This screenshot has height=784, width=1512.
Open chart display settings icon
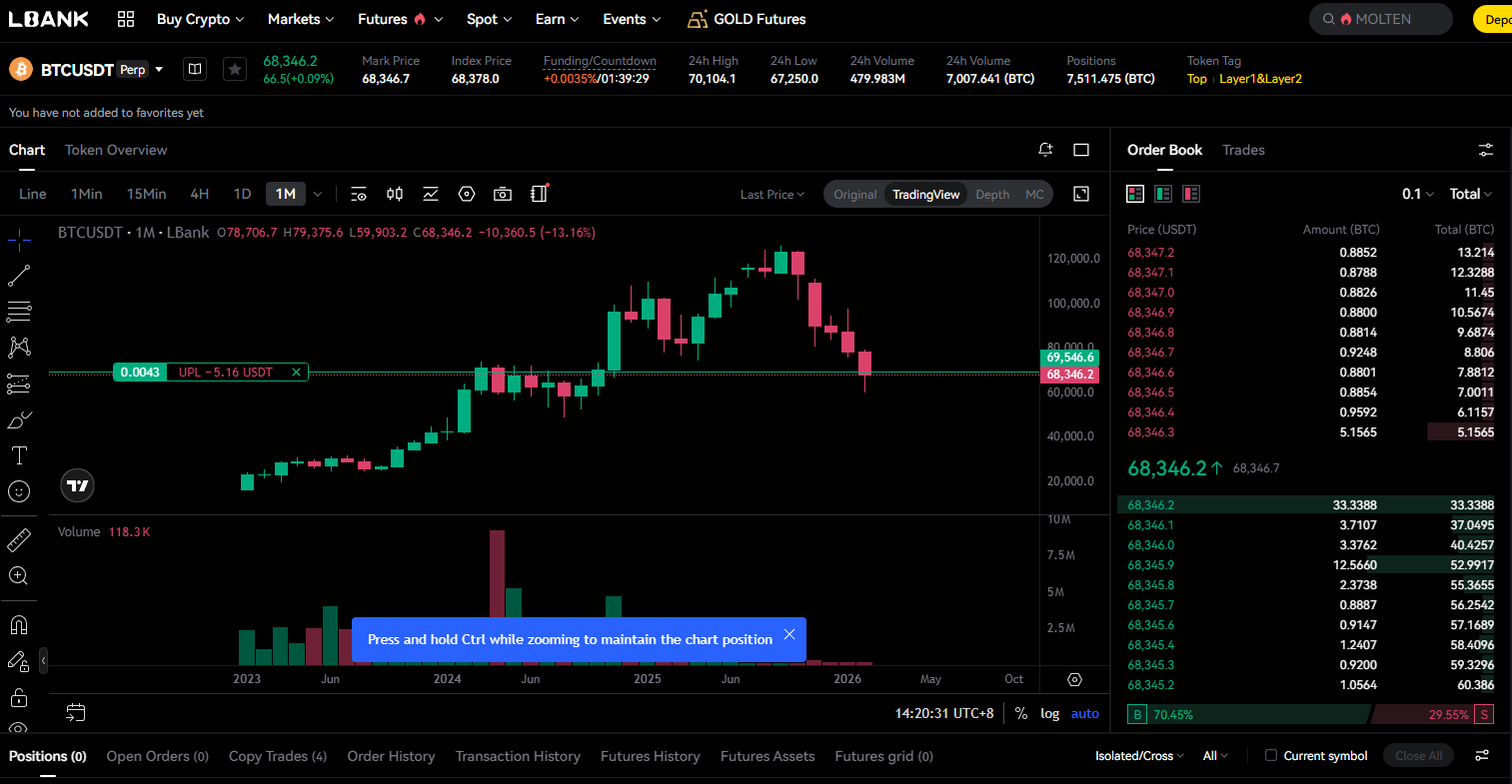(359, 194)
